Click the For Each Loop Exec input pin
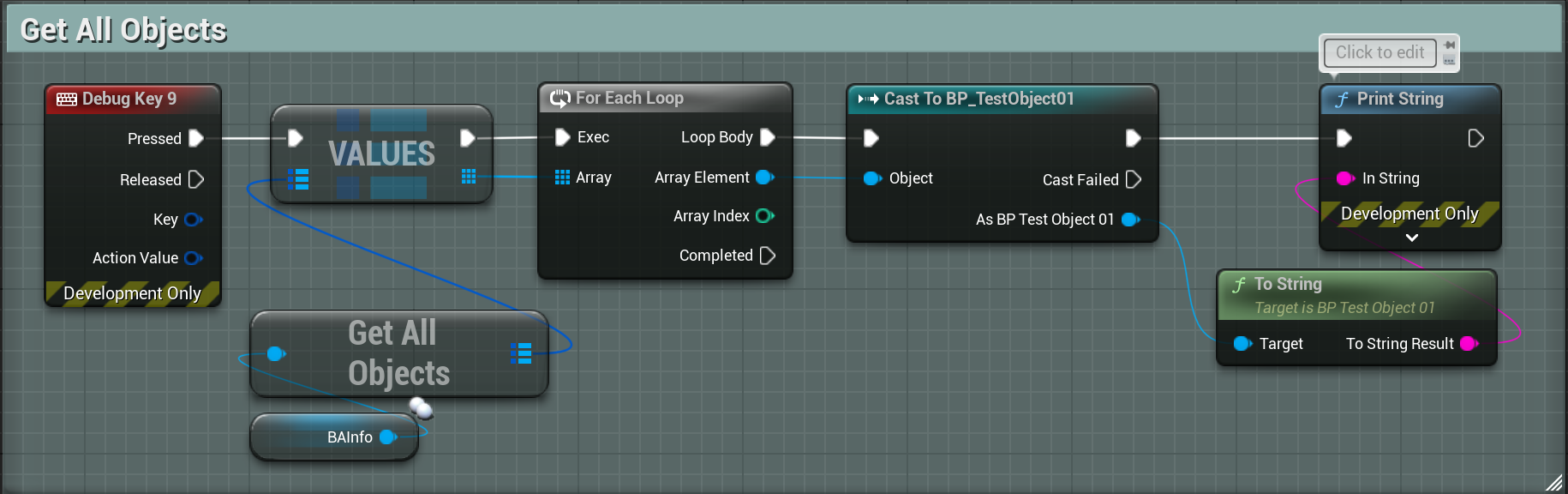Image resolution: width=1568 pixels, height=494 pixels. (x=562, y=137)
